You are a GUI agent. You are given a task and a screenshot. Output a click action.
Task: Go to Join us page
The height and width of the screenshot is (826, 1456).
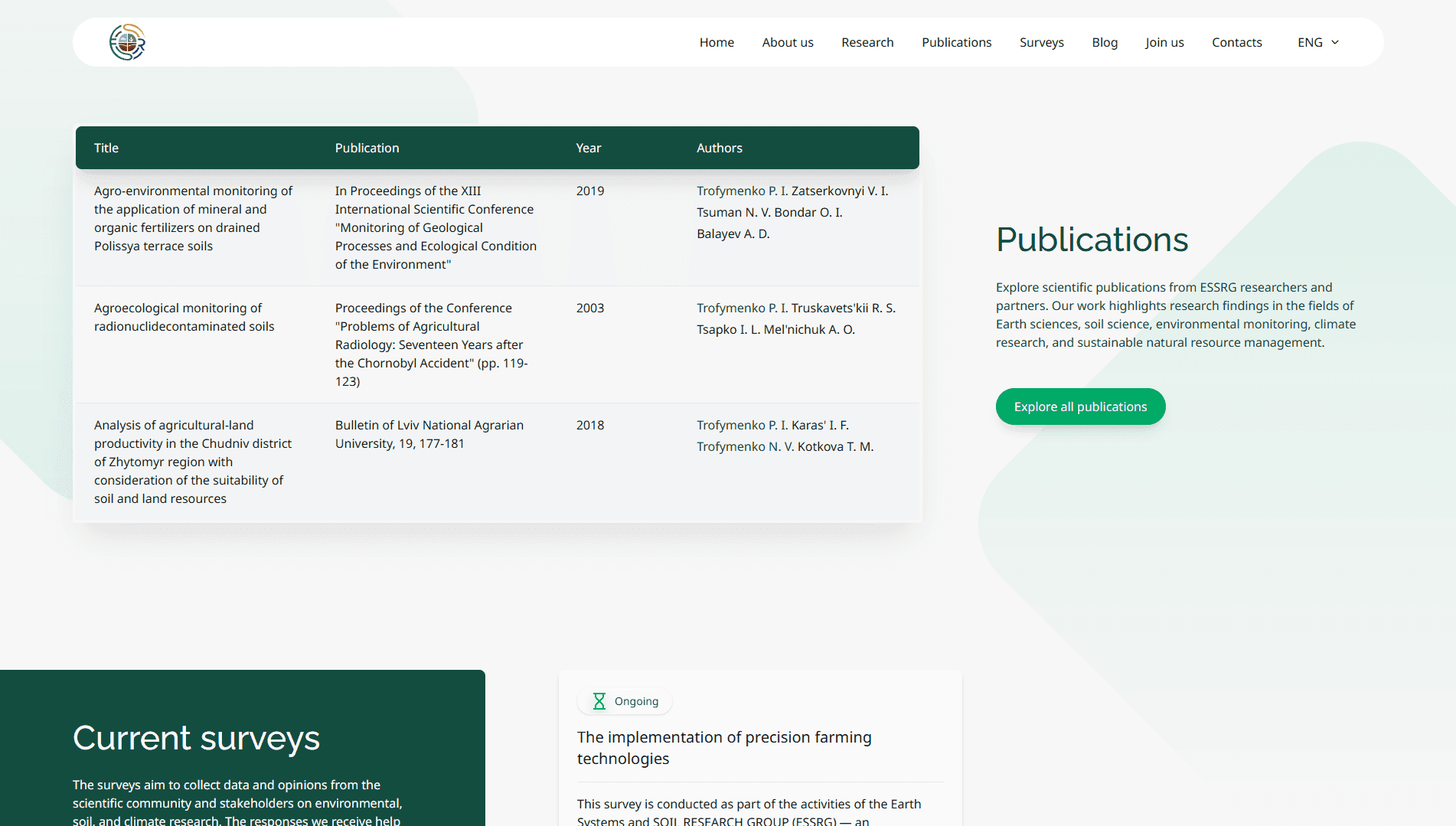pos(1164,42)
